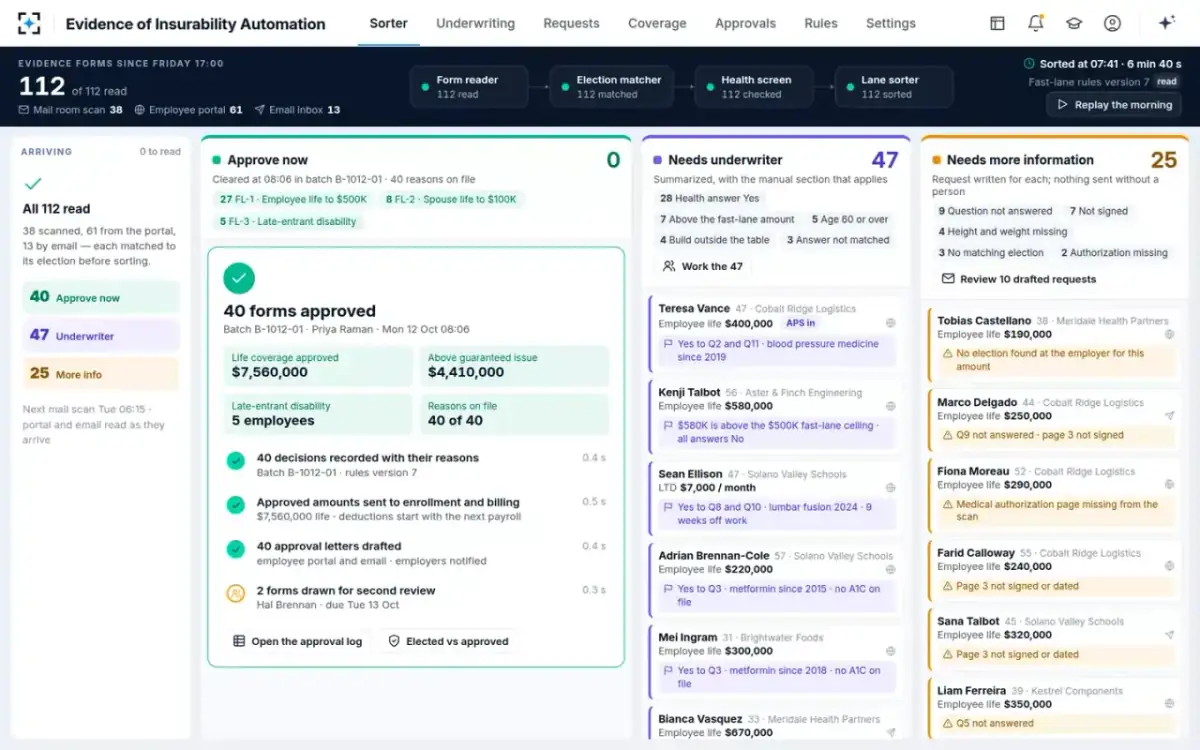The width and height of the screenshot is (1200, 750).
Task: Click the orange reviewer icon beside 2 forms drawn
Action: click(235, 593)
